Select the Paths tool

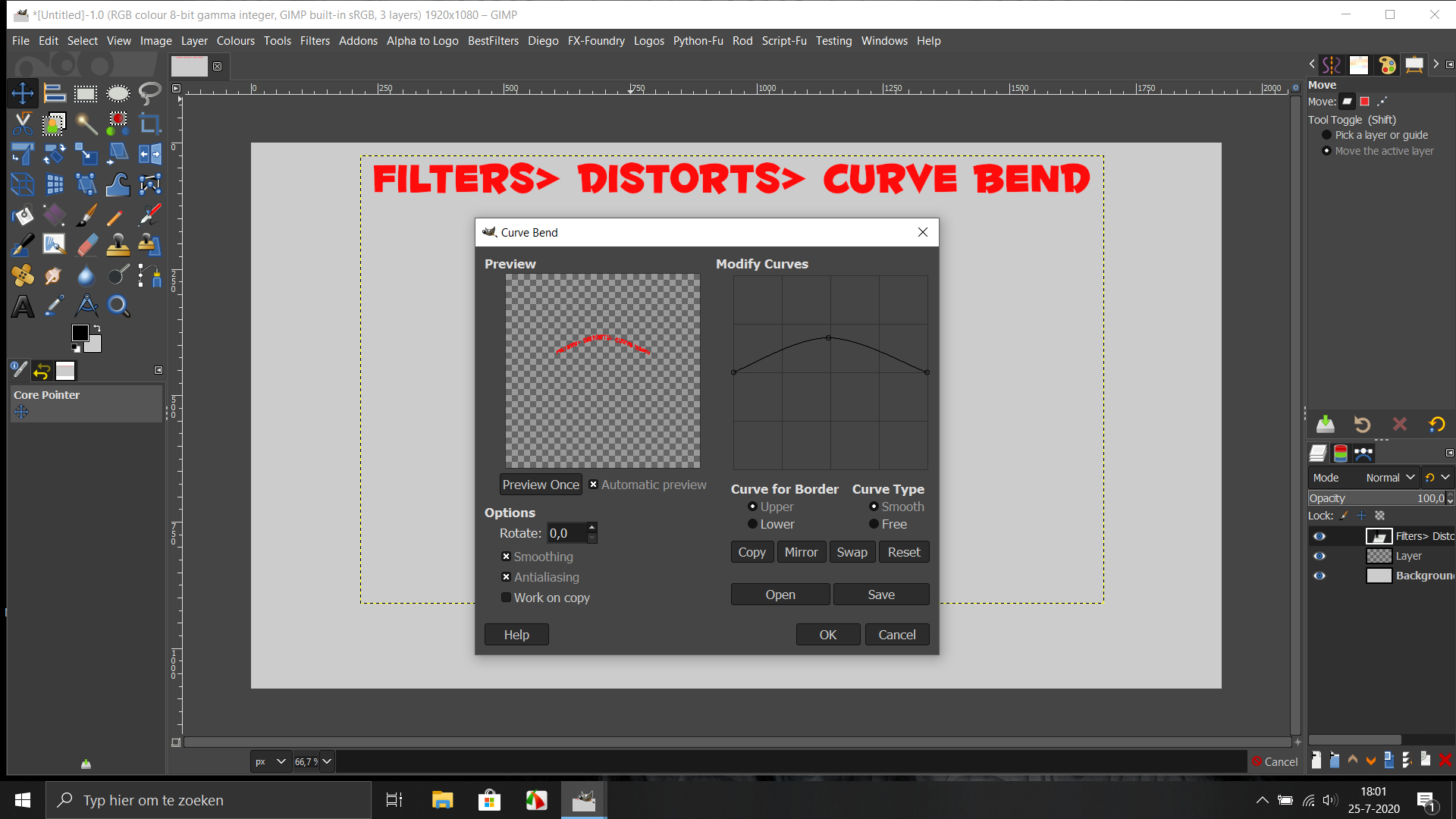(x=149, y=275)
